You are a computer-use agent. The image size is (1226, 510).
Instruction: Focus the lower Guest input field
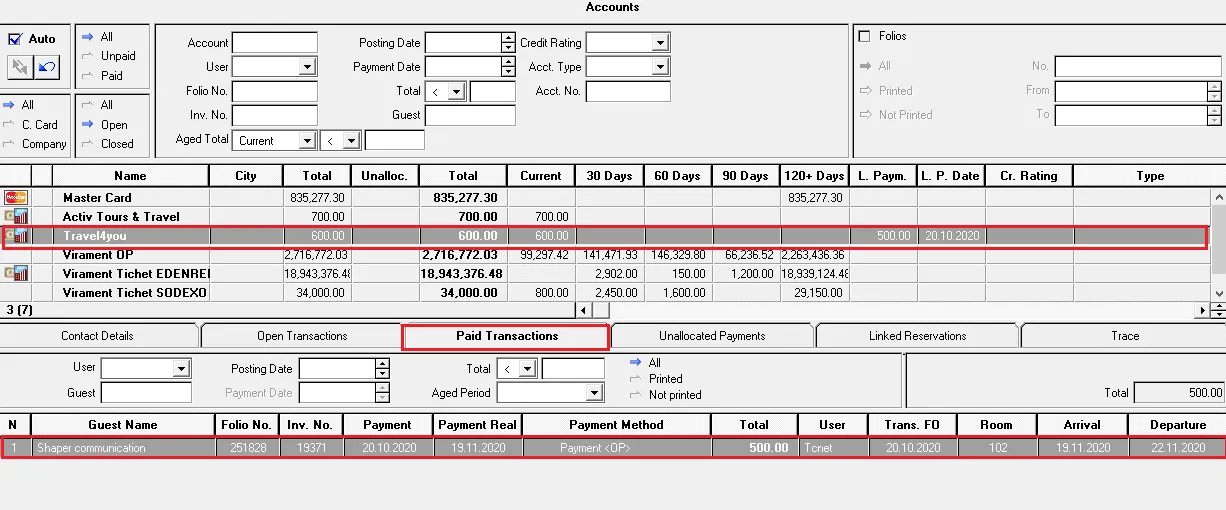(x=146, y=394)
